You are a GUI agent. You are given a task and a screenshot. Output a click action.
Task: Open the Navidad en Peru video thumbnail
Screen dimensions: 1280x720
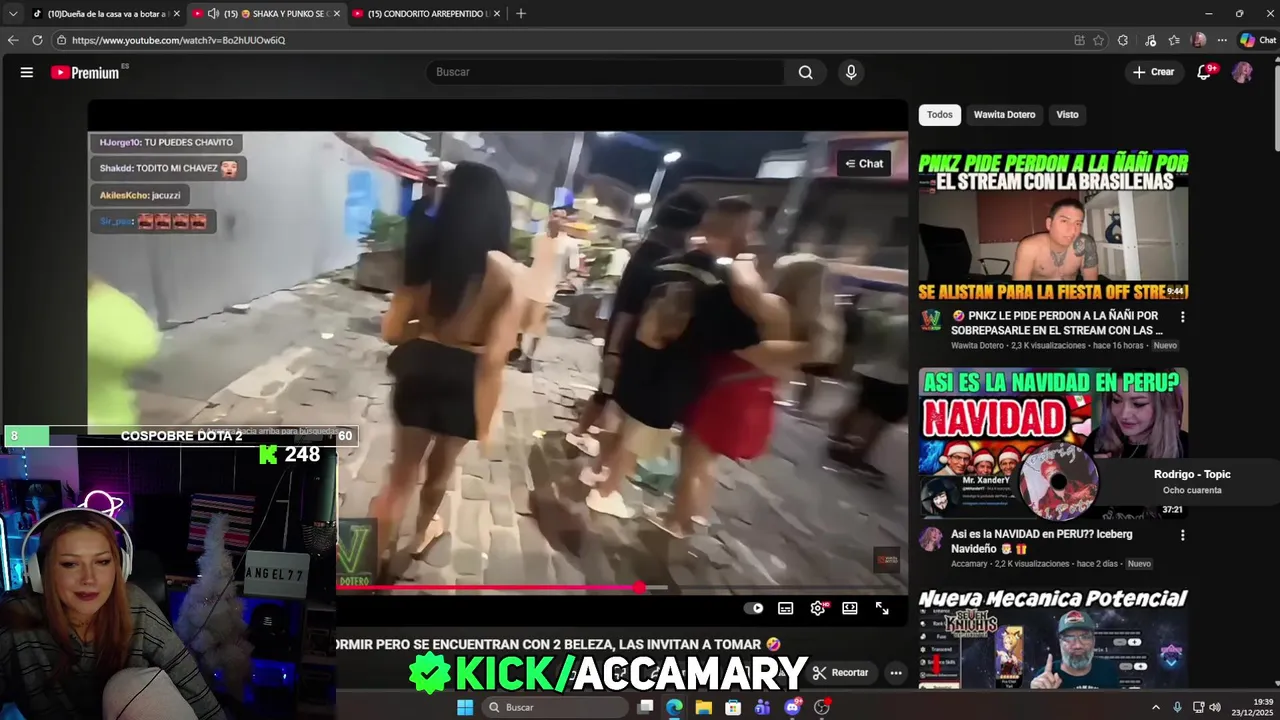pyautogui.click(x=1053, y=443)
